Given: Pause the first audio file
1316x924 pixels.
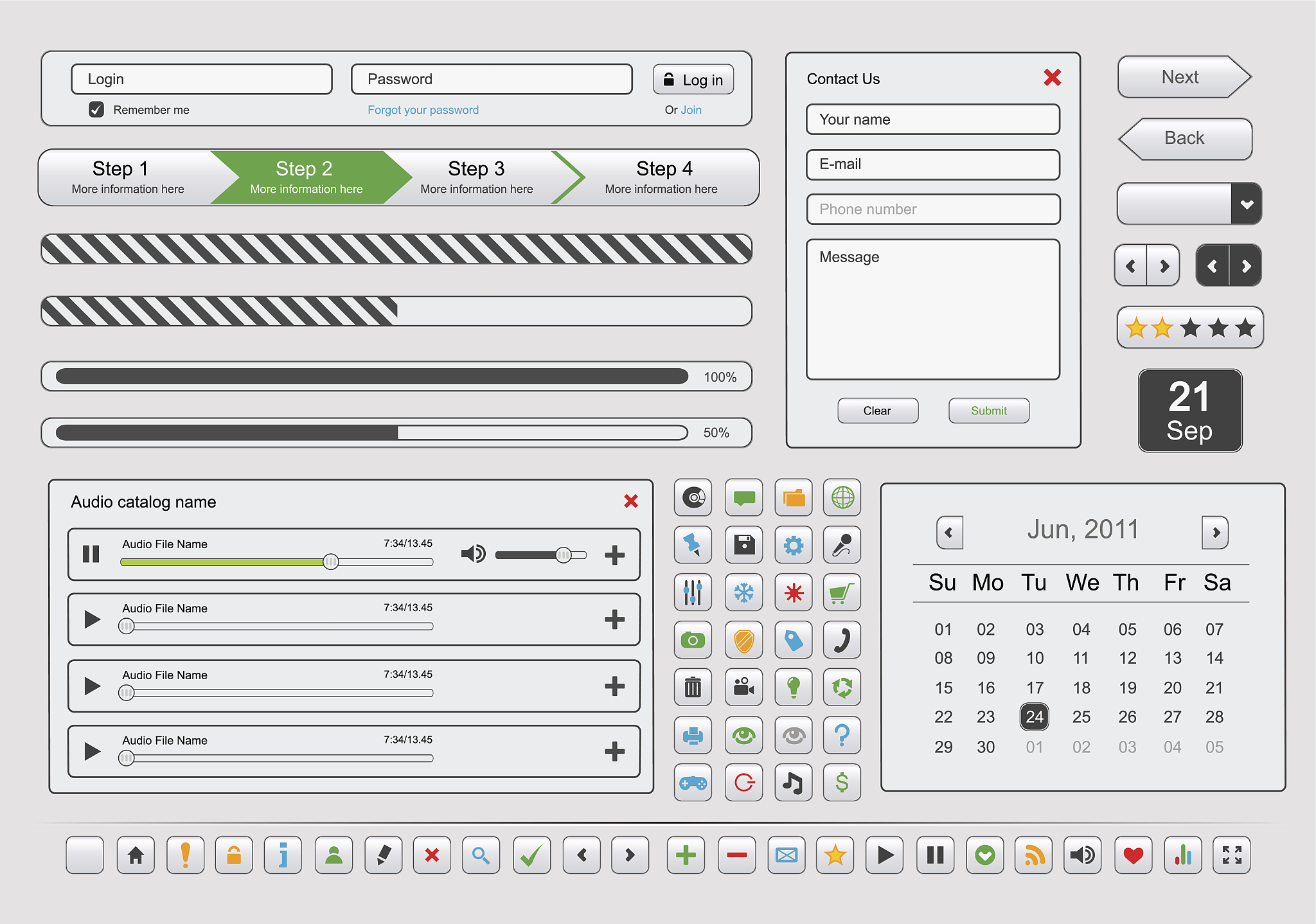Looking at the screenshot, I should [x=91, y=554].
